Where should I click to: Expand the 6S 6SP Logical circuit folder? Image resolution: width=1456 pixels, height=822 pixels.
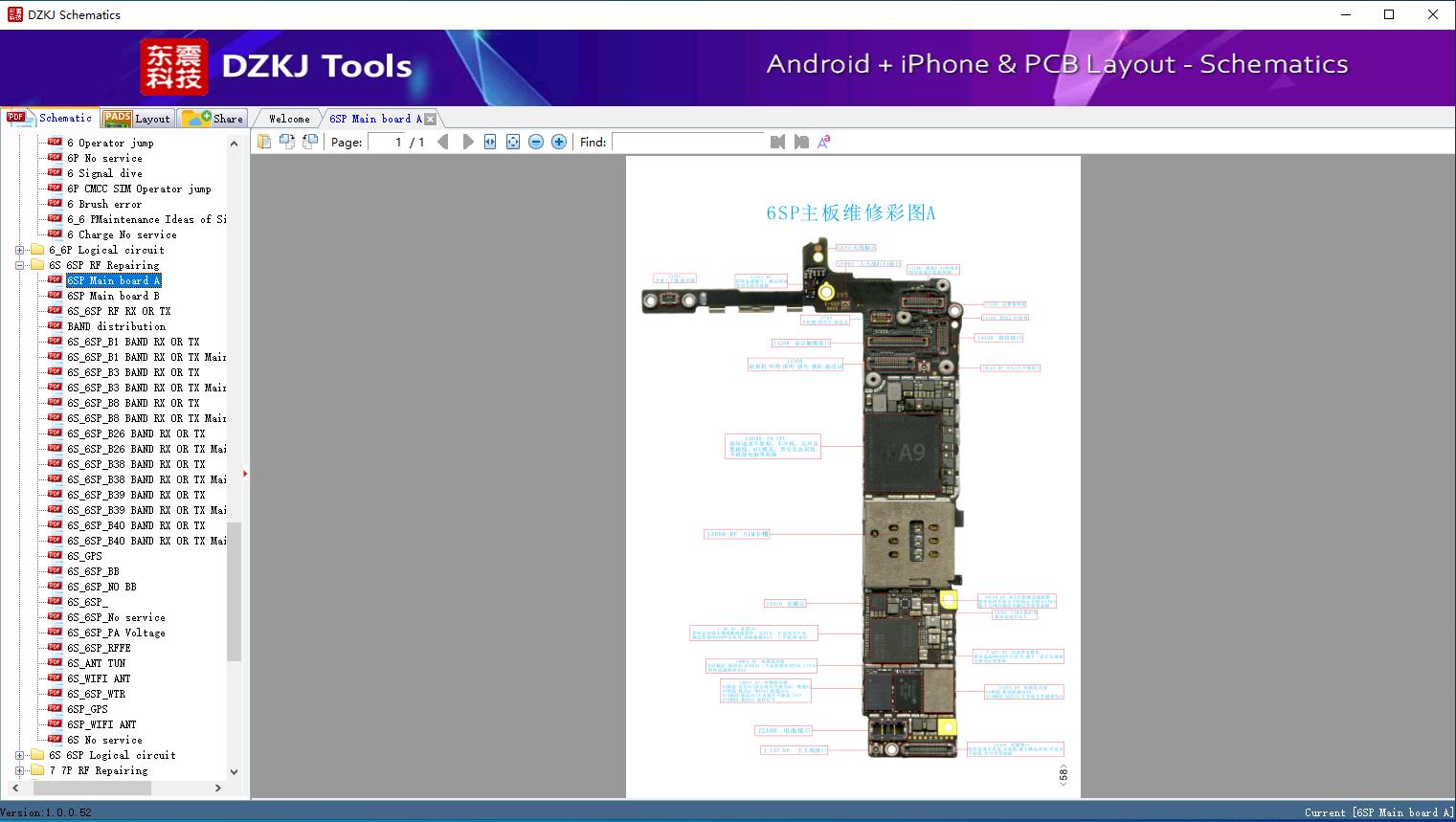tap(20, 755)
